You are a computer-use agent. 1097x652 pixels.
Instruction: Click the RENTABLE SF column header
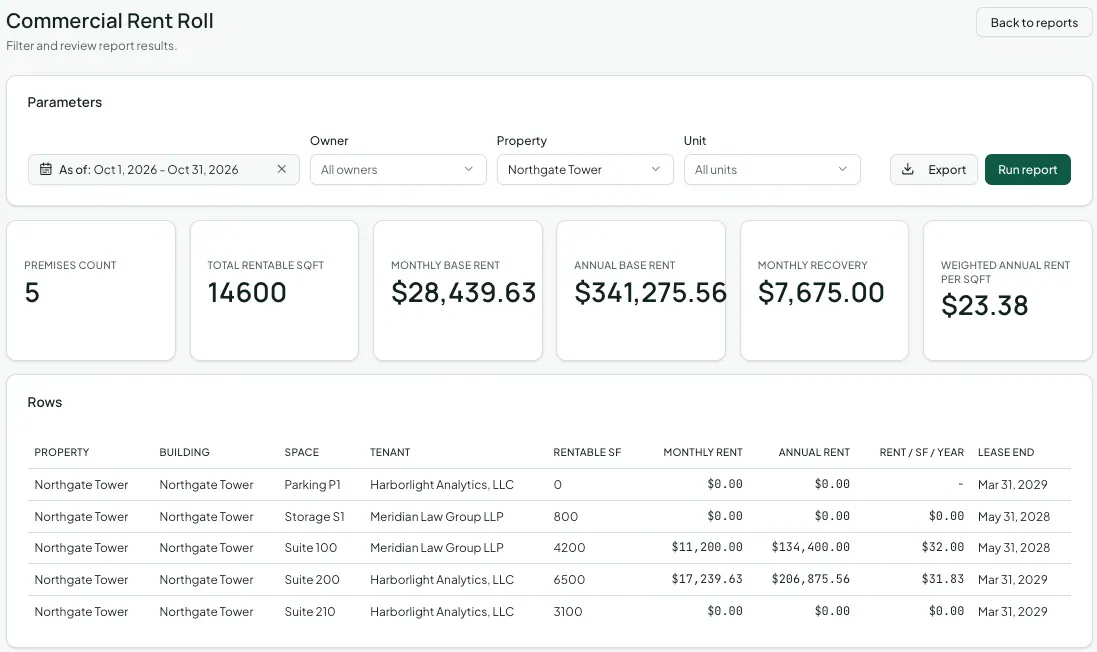pyautogui.click(x=587, y=452)
